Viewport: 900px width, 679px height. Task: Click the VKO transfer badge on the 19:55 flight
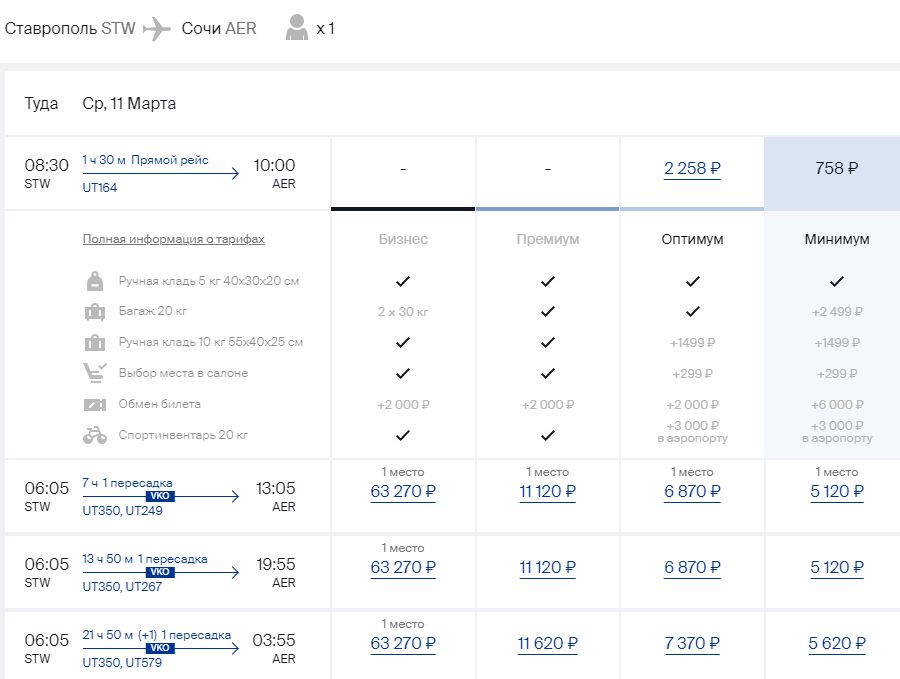160,572
